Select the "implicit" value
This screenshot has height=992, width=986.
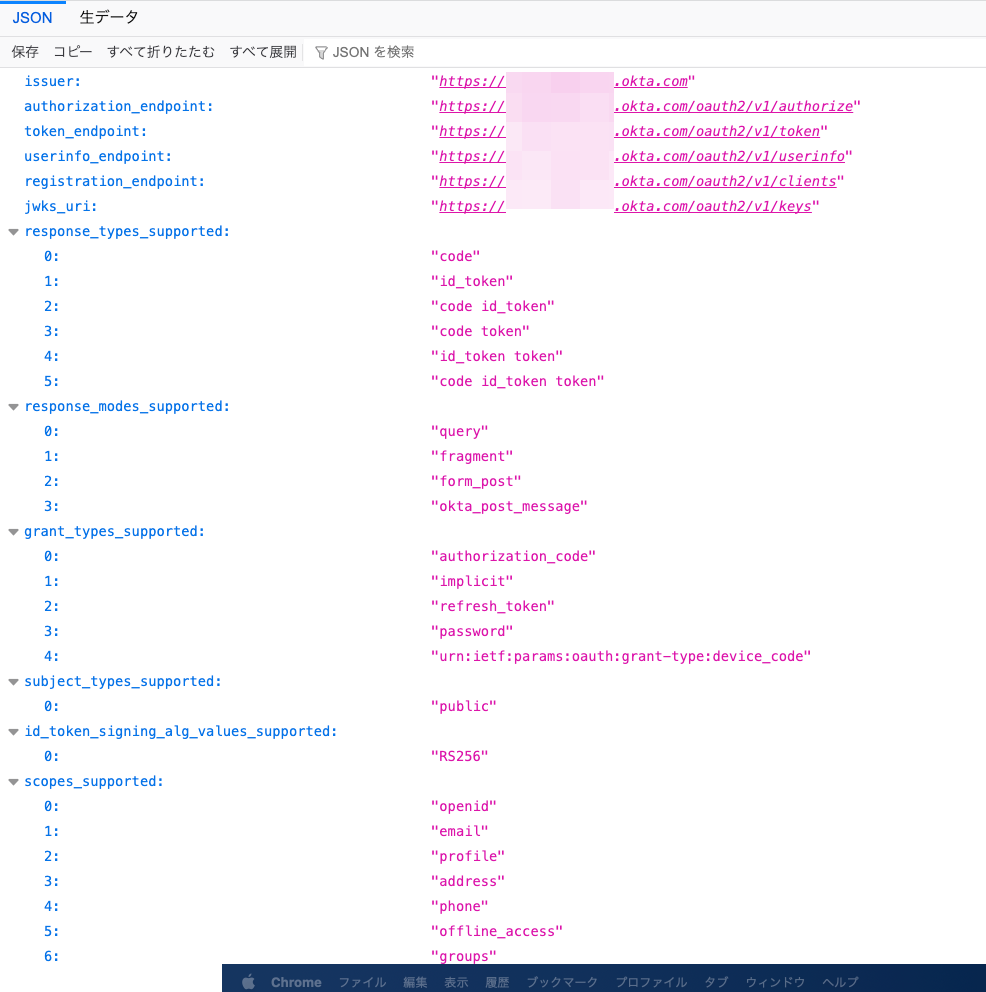pos(472,581)
